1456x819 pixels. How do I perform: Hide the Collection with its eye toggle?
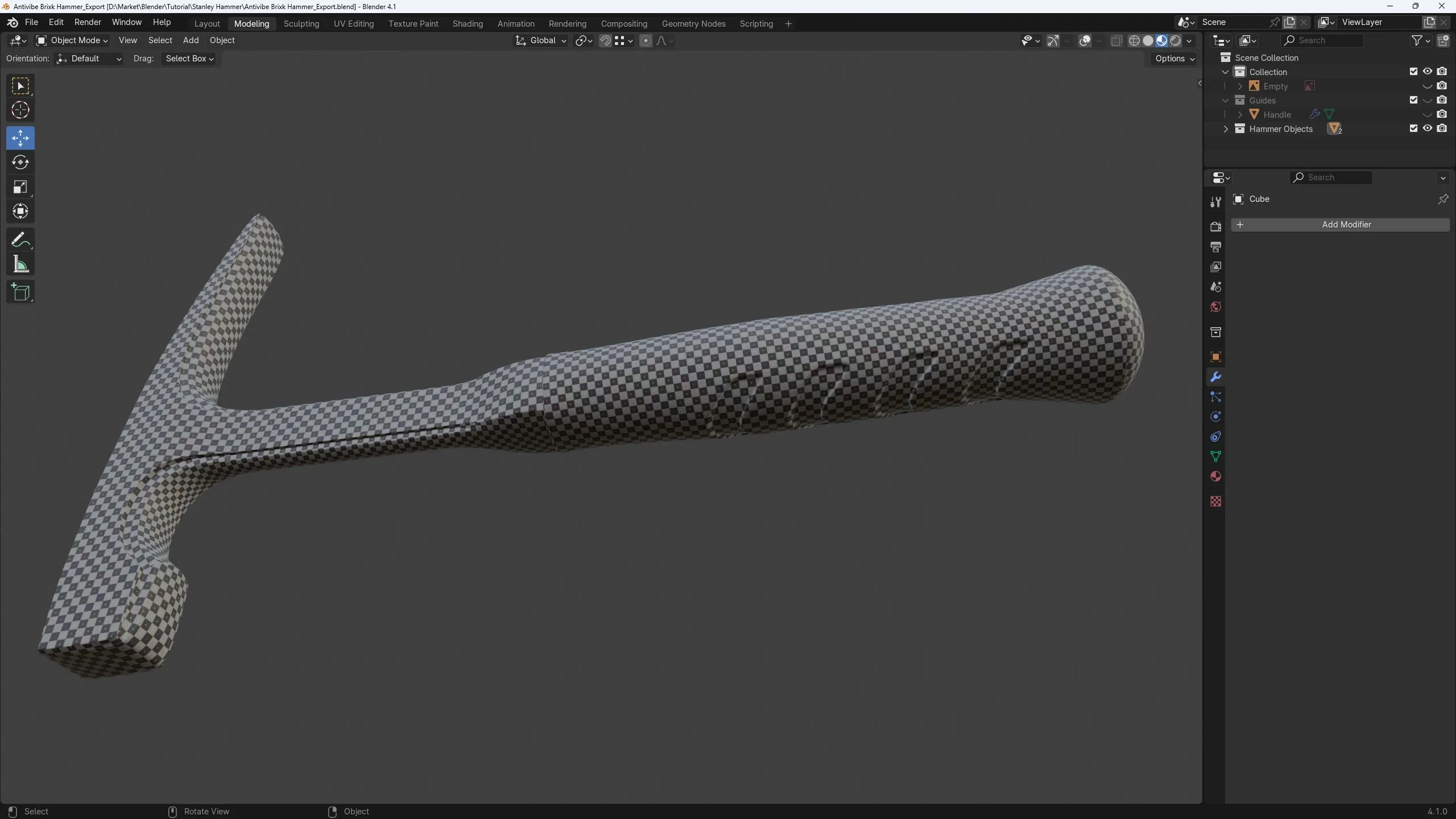[1427, 71]
